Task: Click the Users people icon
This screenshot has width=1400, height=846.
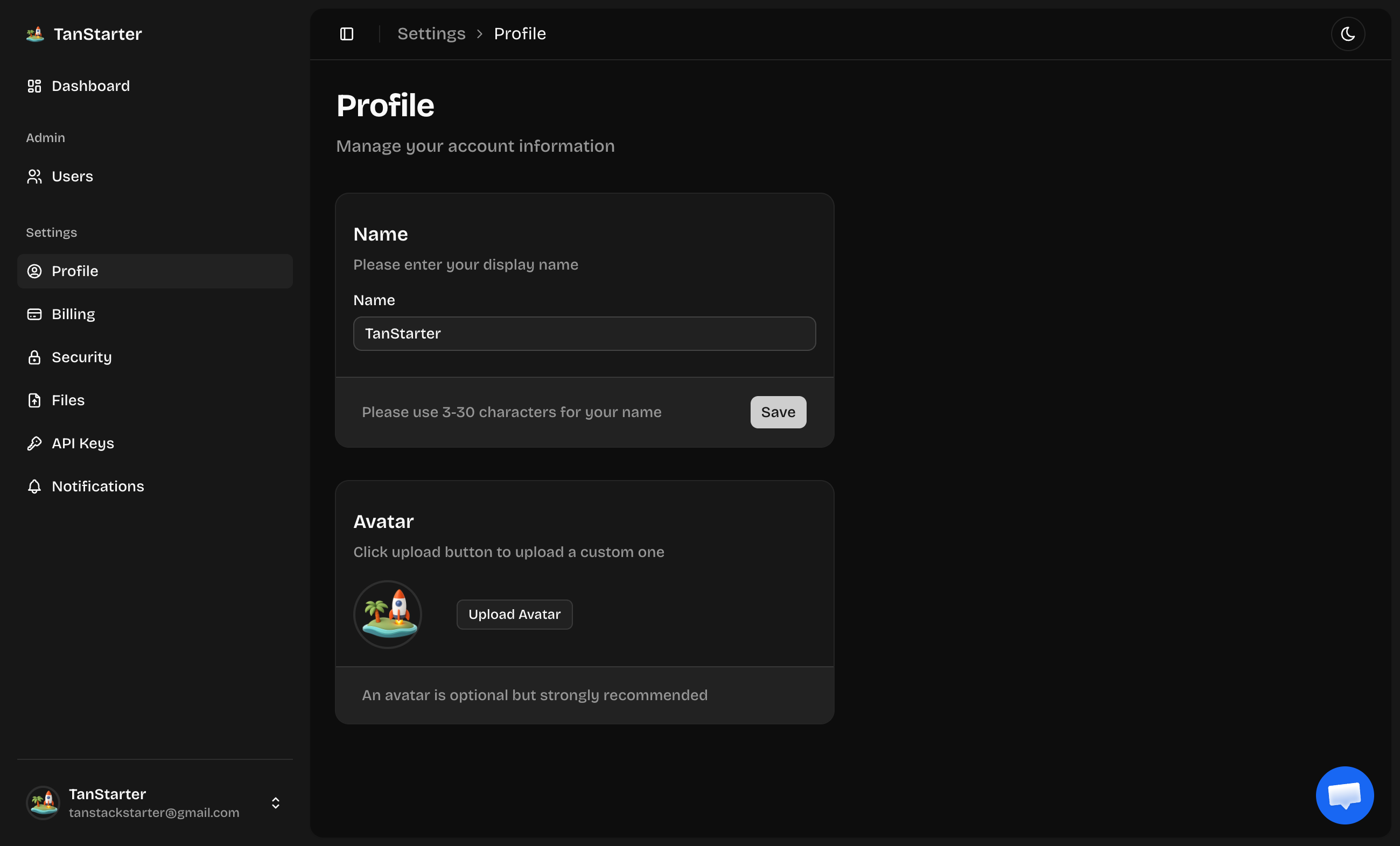Action: pyautogui.click(x=34, y=177)
